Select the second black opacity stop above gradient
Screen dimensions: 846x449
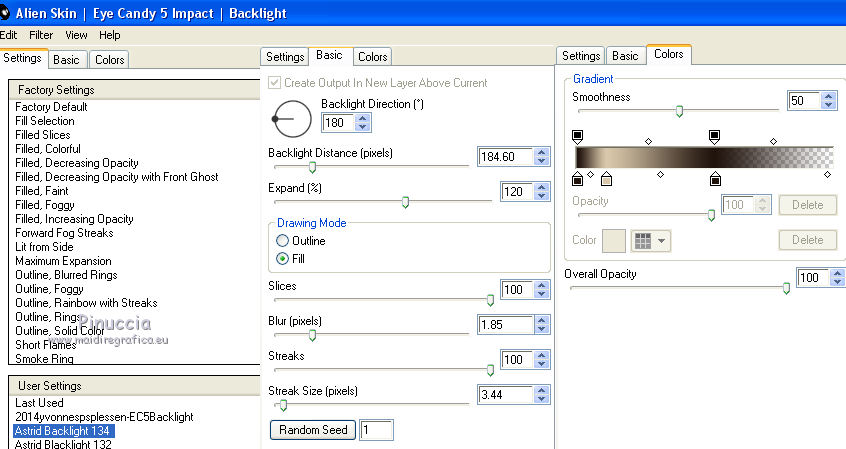(714, 137)
